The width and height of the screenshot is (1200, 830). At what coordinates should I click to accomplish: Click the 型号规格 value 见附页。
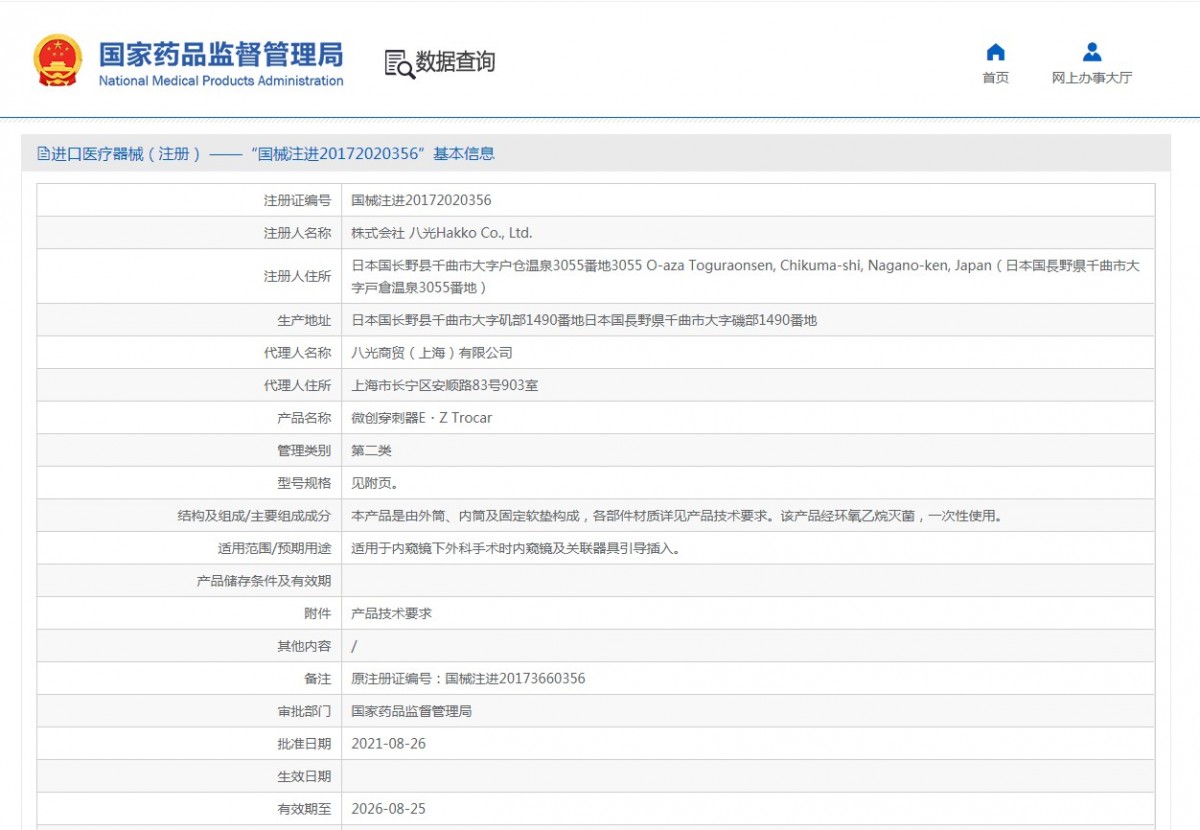point(375,483)
